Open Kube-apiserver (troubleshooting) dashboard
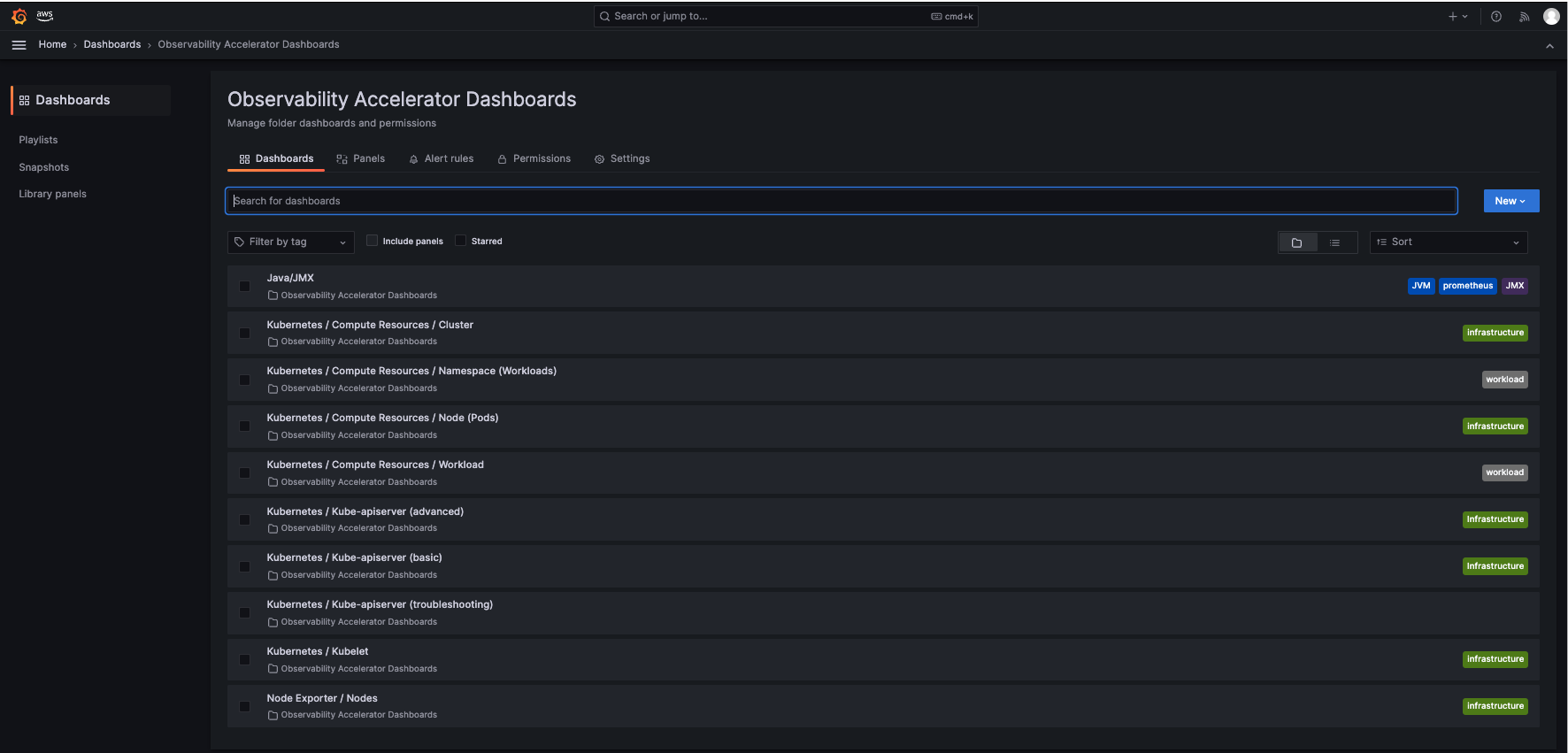Viewport: 1568px width, 753px height. tap(380, 604)
